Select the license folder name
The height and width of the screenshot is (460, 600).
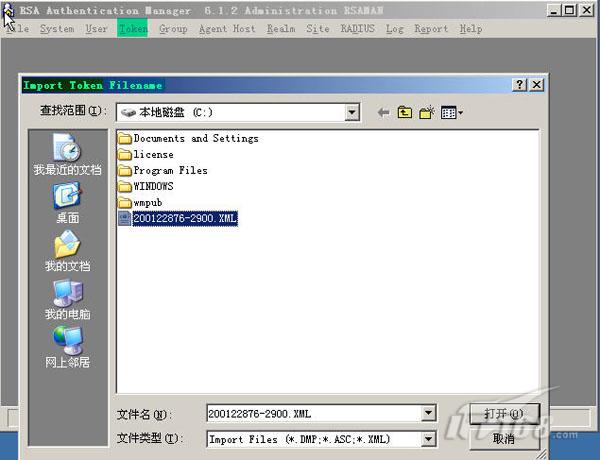click(153, 155)
